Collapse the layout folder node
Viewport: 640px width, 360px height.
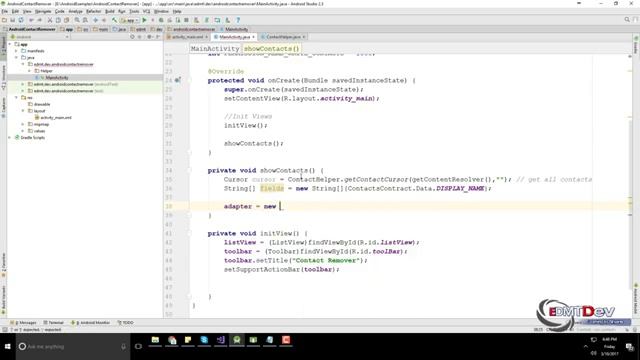click(x=23, y=111)
